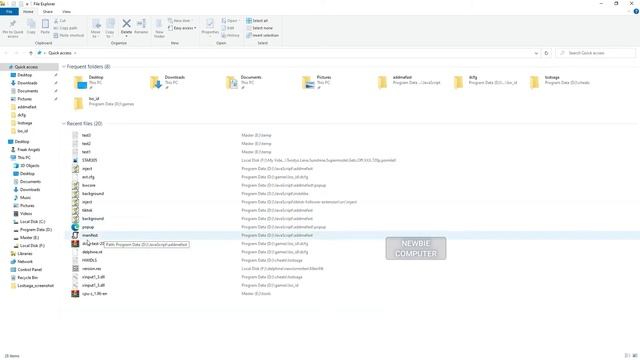Select Videos in navigation pane

(26, 213)
